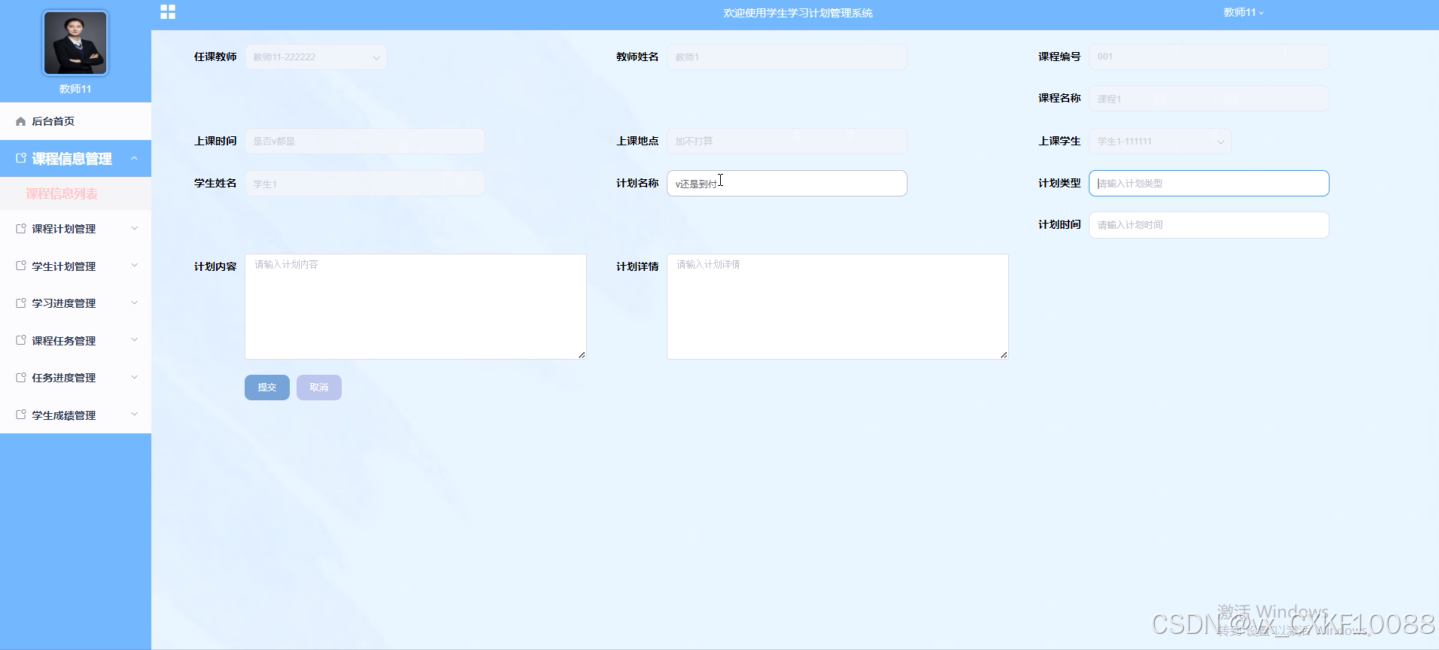Screen dimensions: 1439x650
Task: Focus the 计划时间 input field
Action: point(1209,225)
